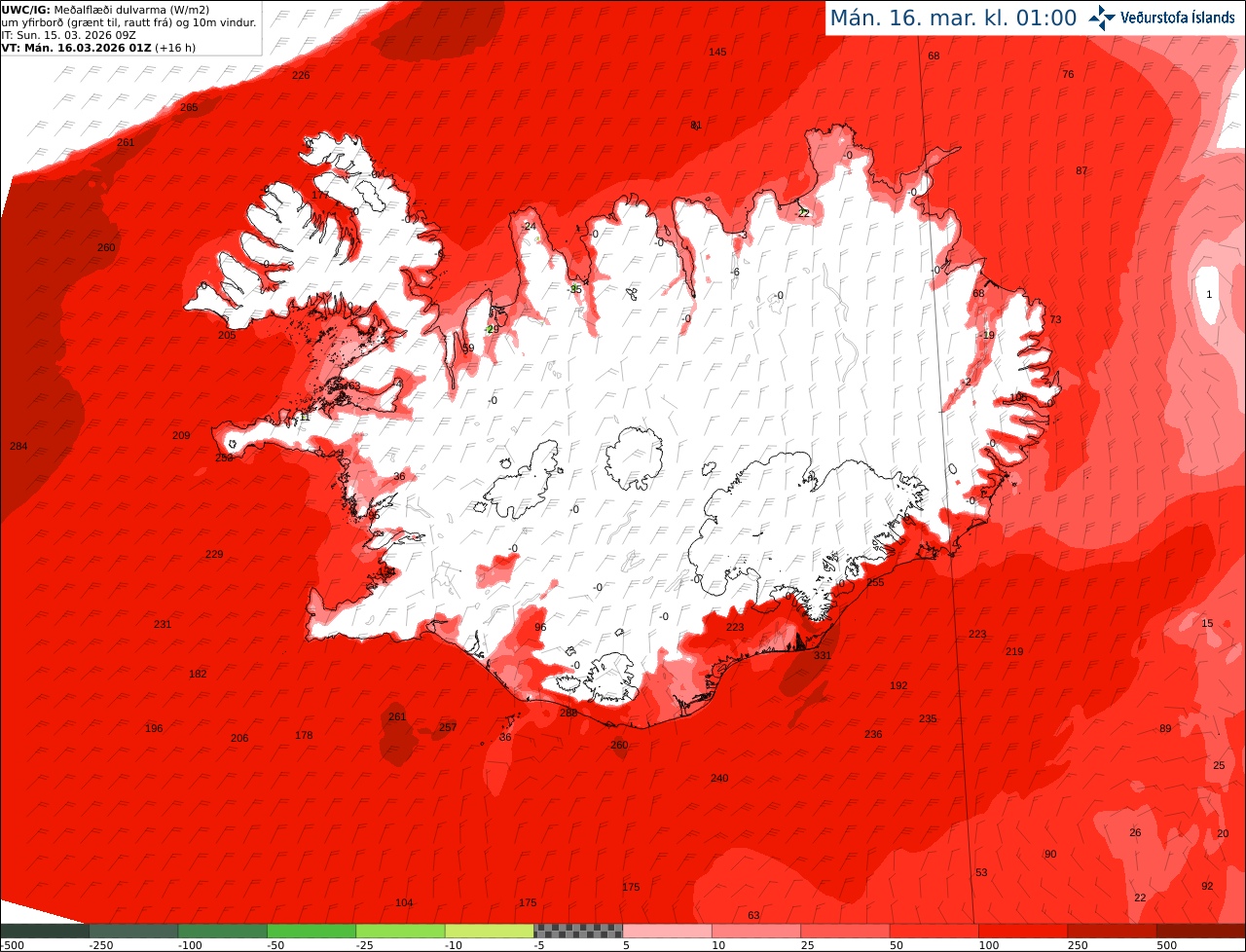Image resolution: width=1246 pixels, height=952 pixels.
Task: Click map value 59 near Hrútafjörður
Action: (468, 348)
